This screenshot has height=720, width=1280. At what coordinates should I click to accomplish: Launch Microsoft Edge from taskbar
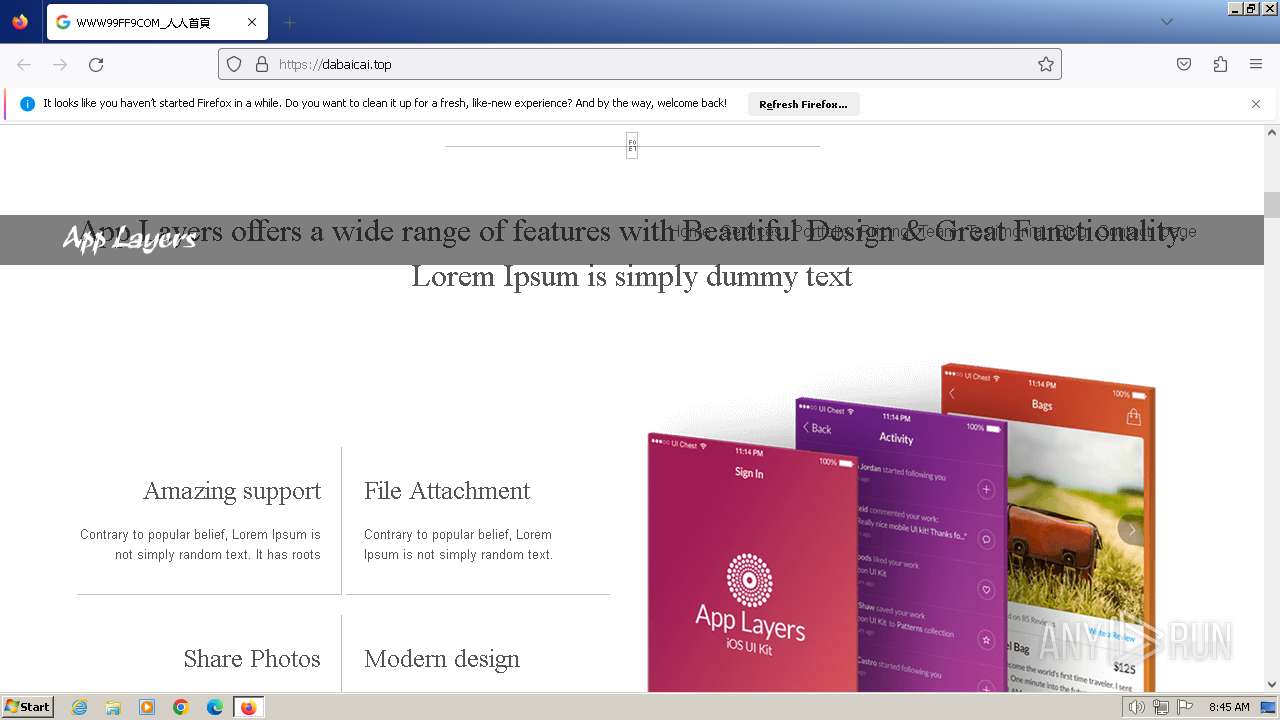[x=215, y=707]
